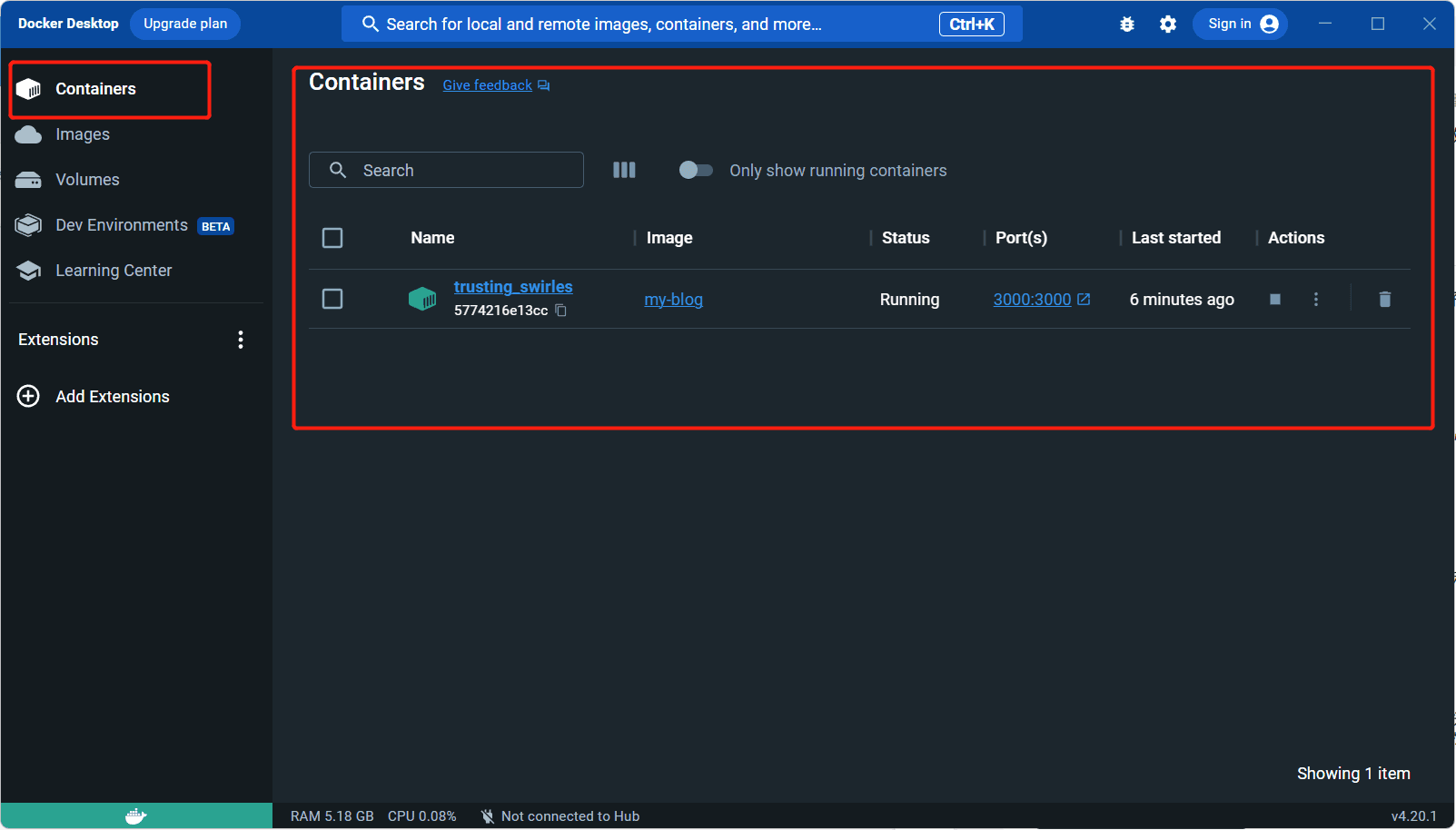Screen dimensions: 1456x830
Task: Open trusting_swirles container details
Action: tap(513, 287)
